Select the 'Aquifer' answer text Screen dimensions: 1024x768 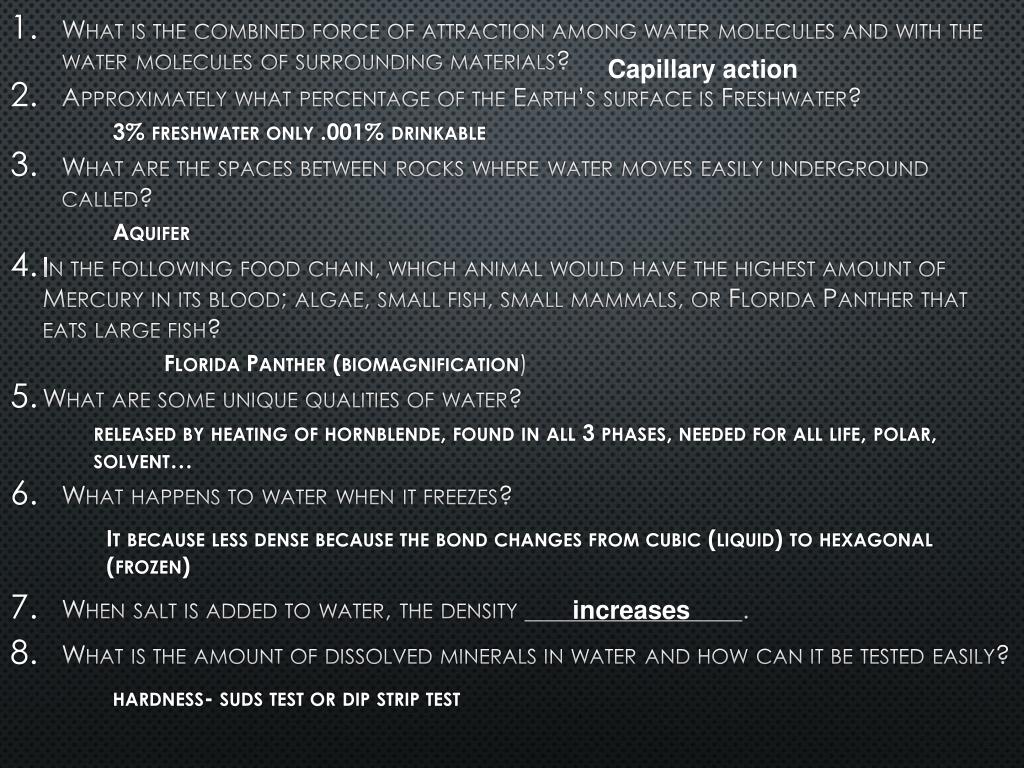(151, 232)
